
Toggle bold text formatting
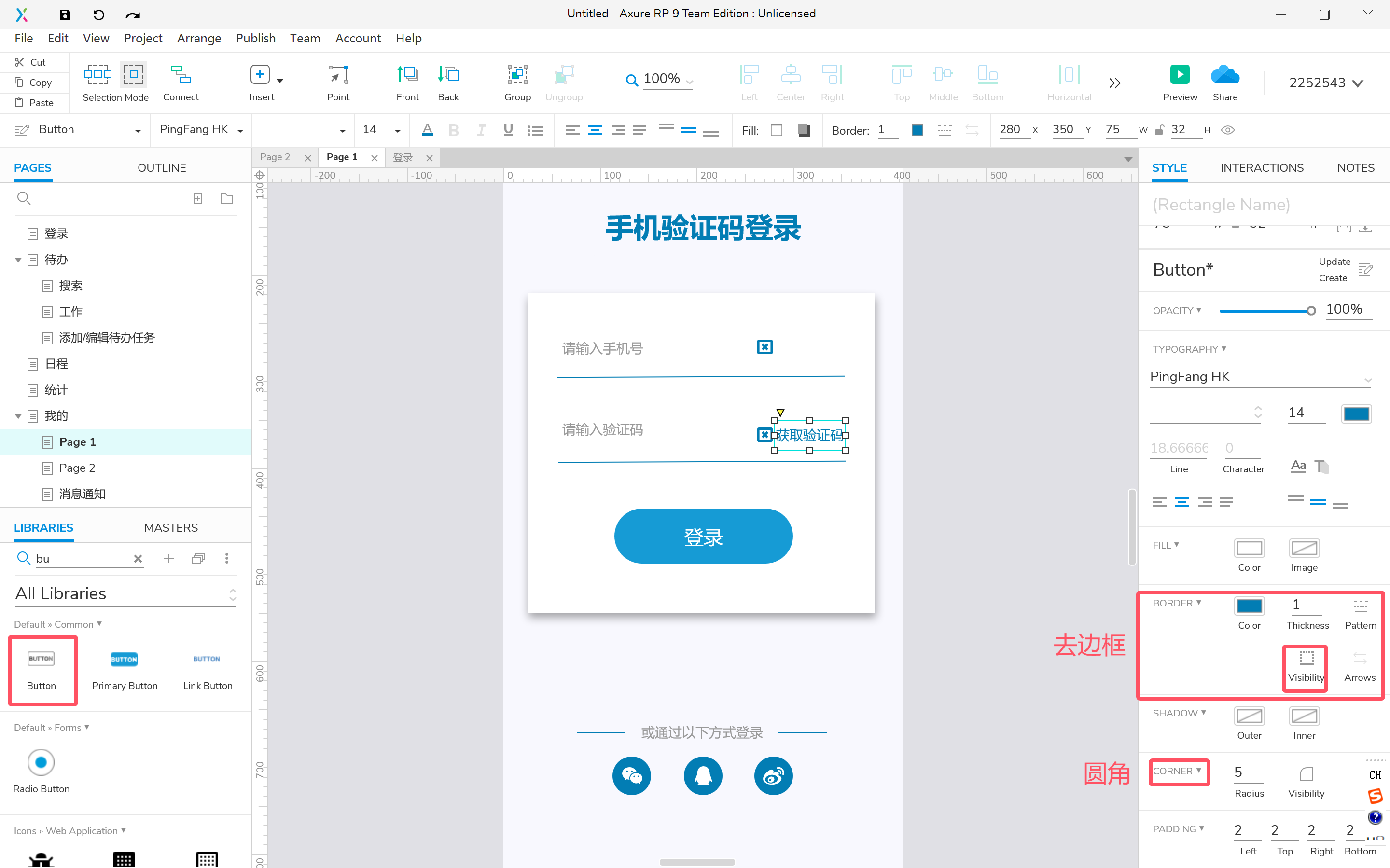pos(454,130)
